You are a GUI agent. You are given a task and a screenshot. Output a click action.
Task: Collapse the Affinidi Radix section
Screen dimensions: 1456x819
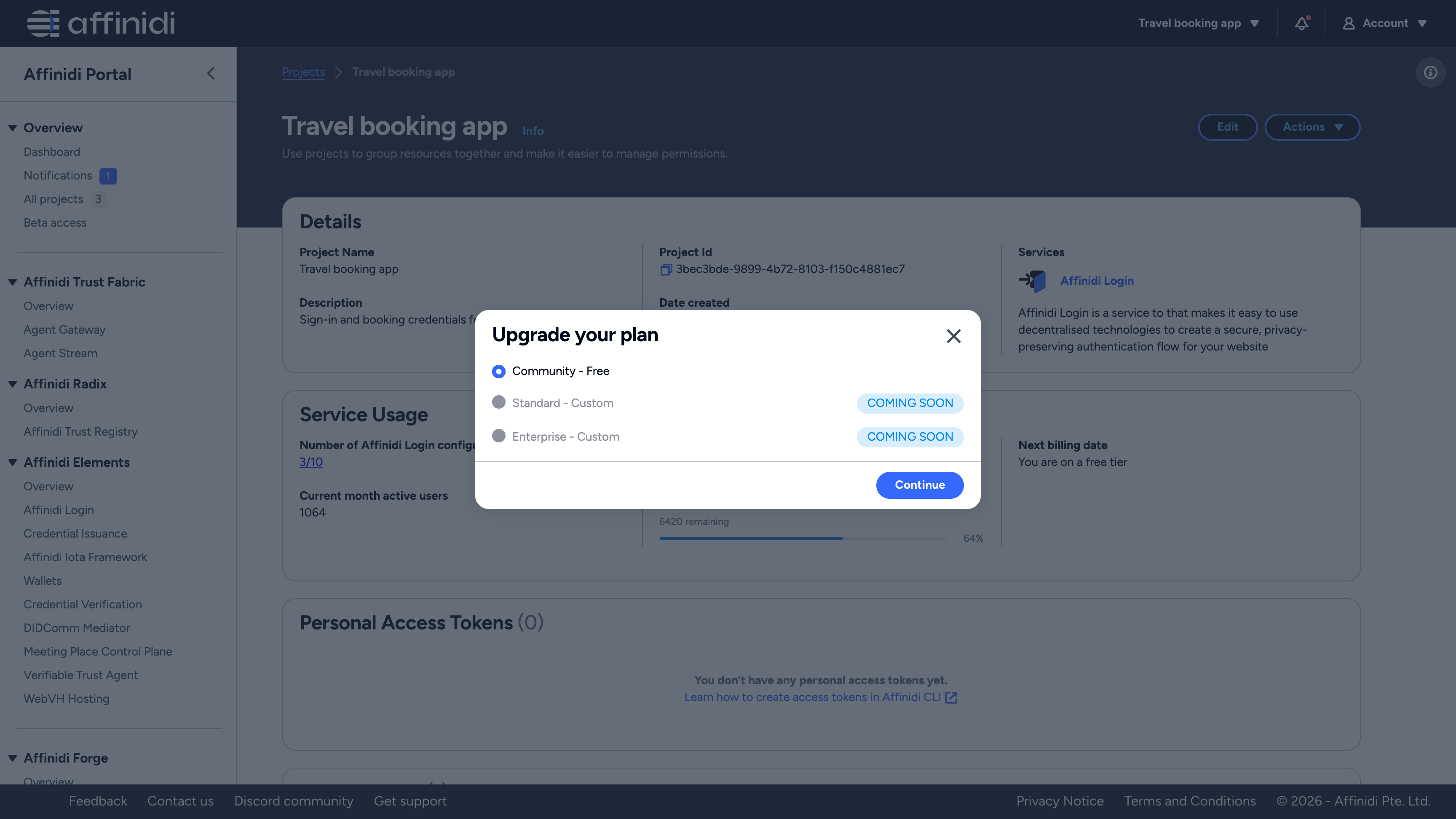click(13, 384)
